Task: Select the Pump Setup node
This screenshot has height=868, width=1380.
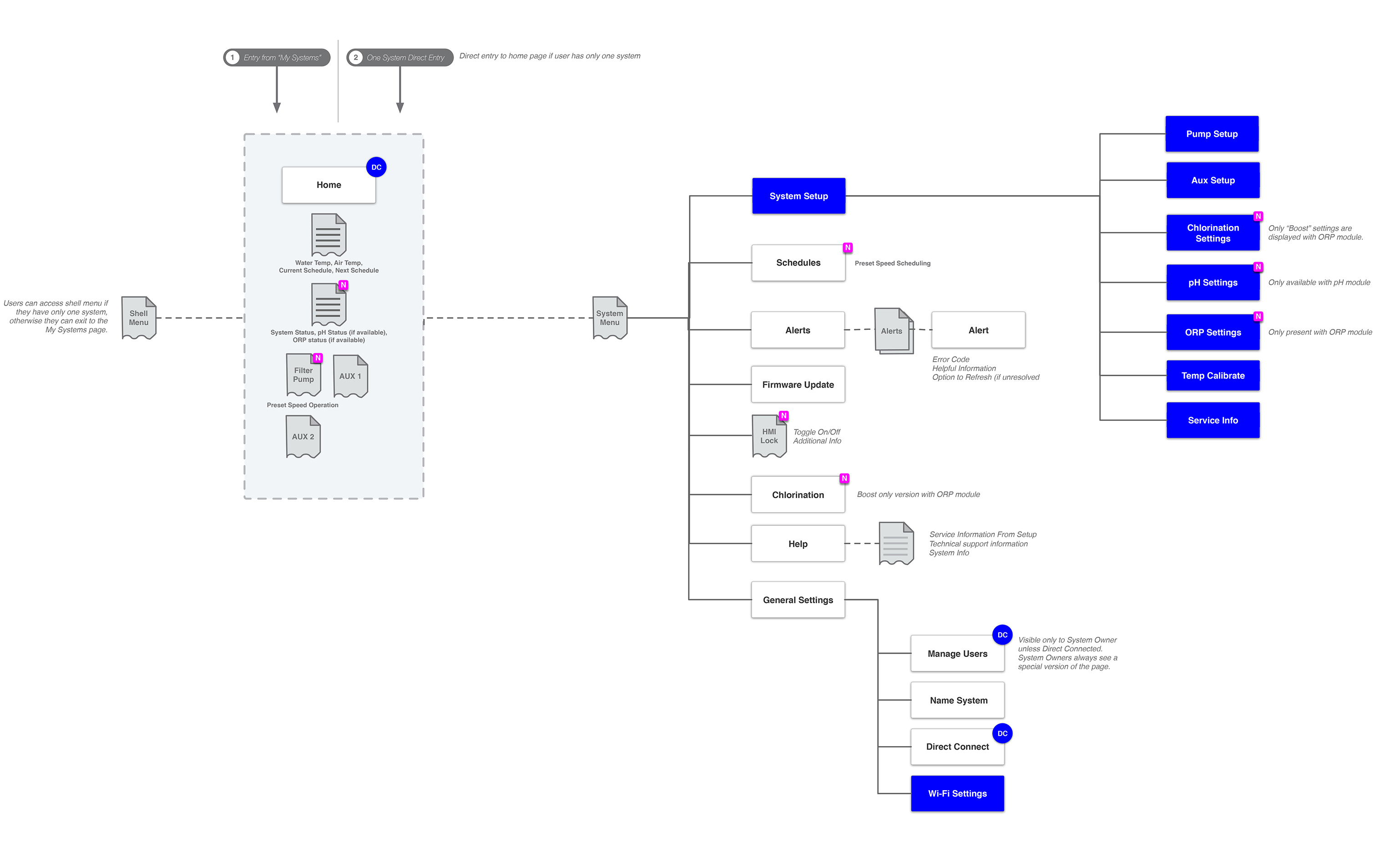Action: tap(1212, 134)
